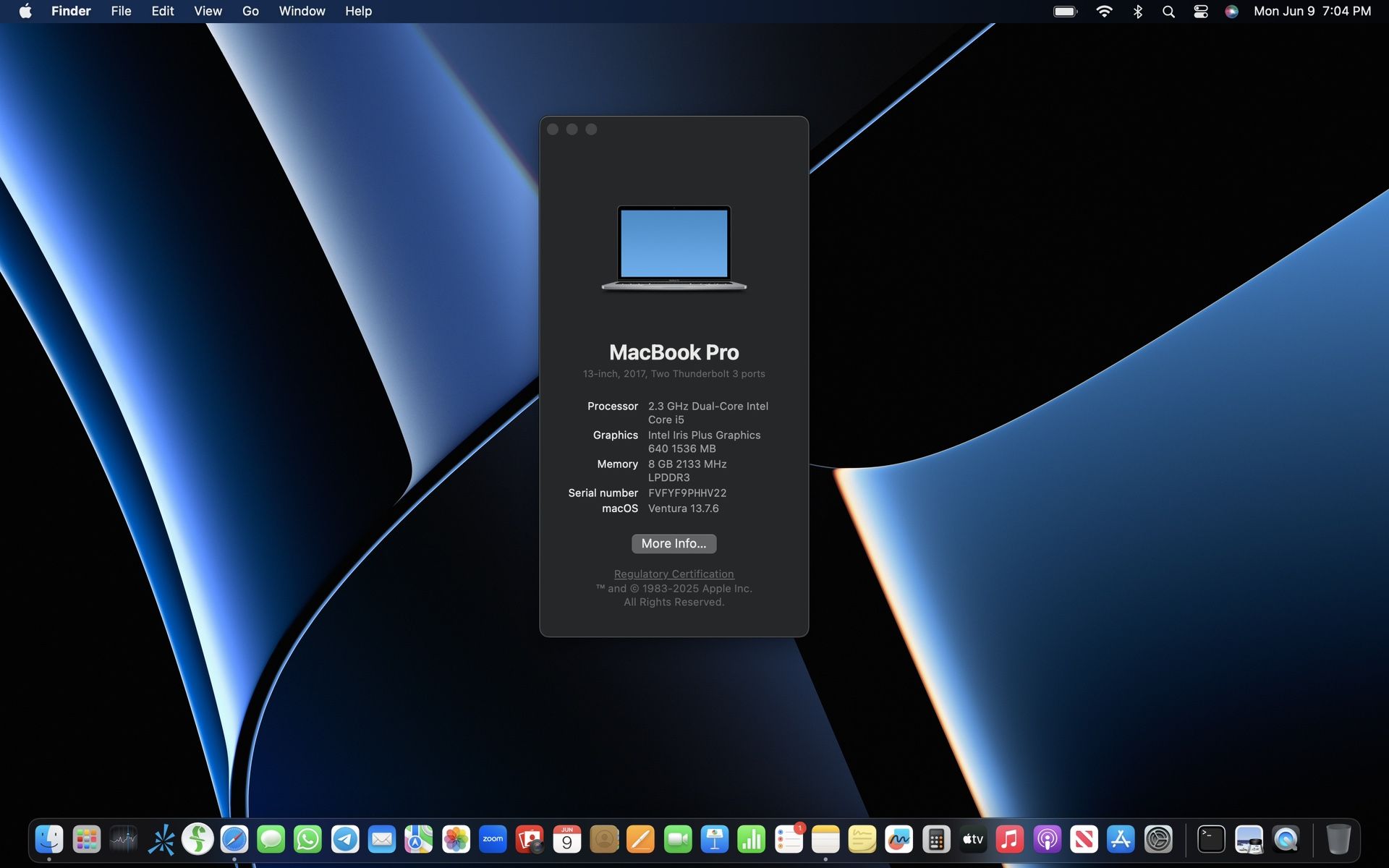Viewport: 1389px width, 868px height.
Task: Launch Terminal from the Dock
Action: tap(1211, 839)
